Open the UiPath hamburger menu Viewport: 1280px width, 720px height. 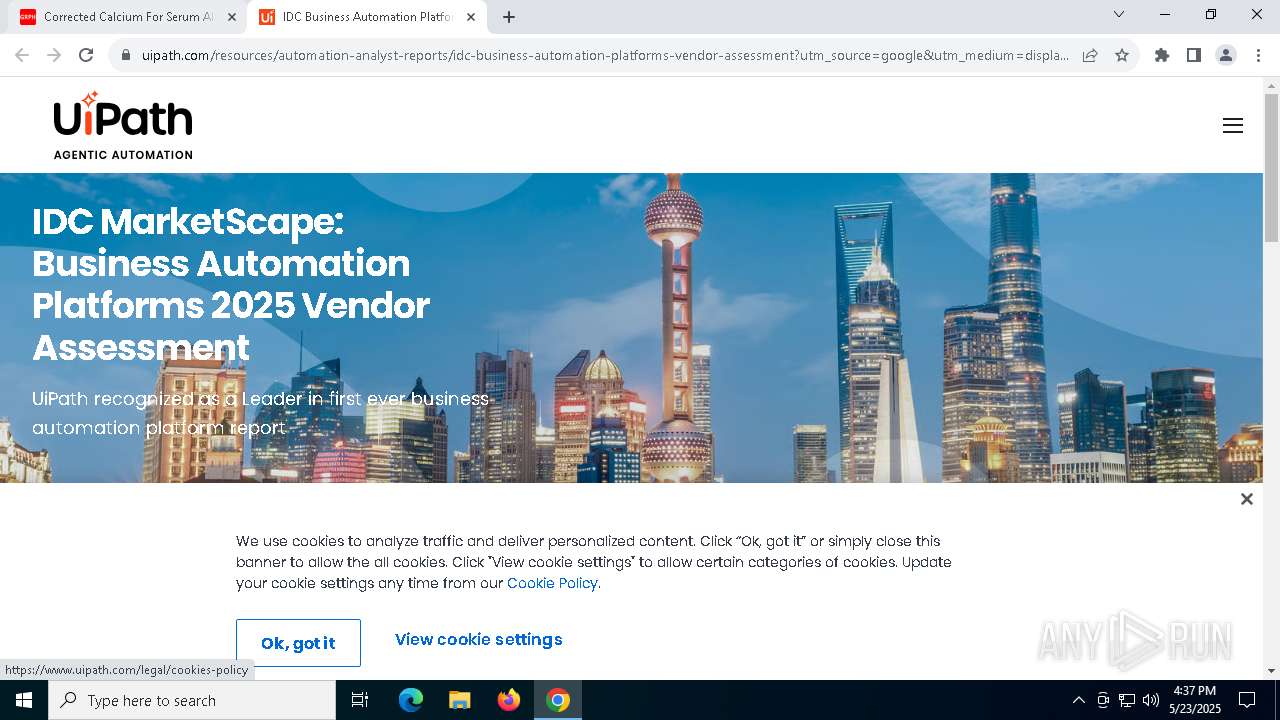(x=1233, y=126)
